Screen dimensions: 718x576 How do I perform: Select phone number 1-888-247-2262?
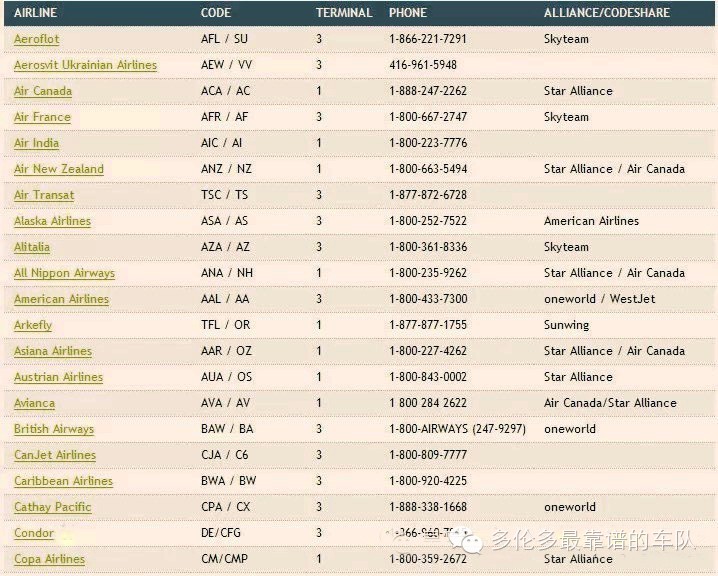tap(428, 91)
